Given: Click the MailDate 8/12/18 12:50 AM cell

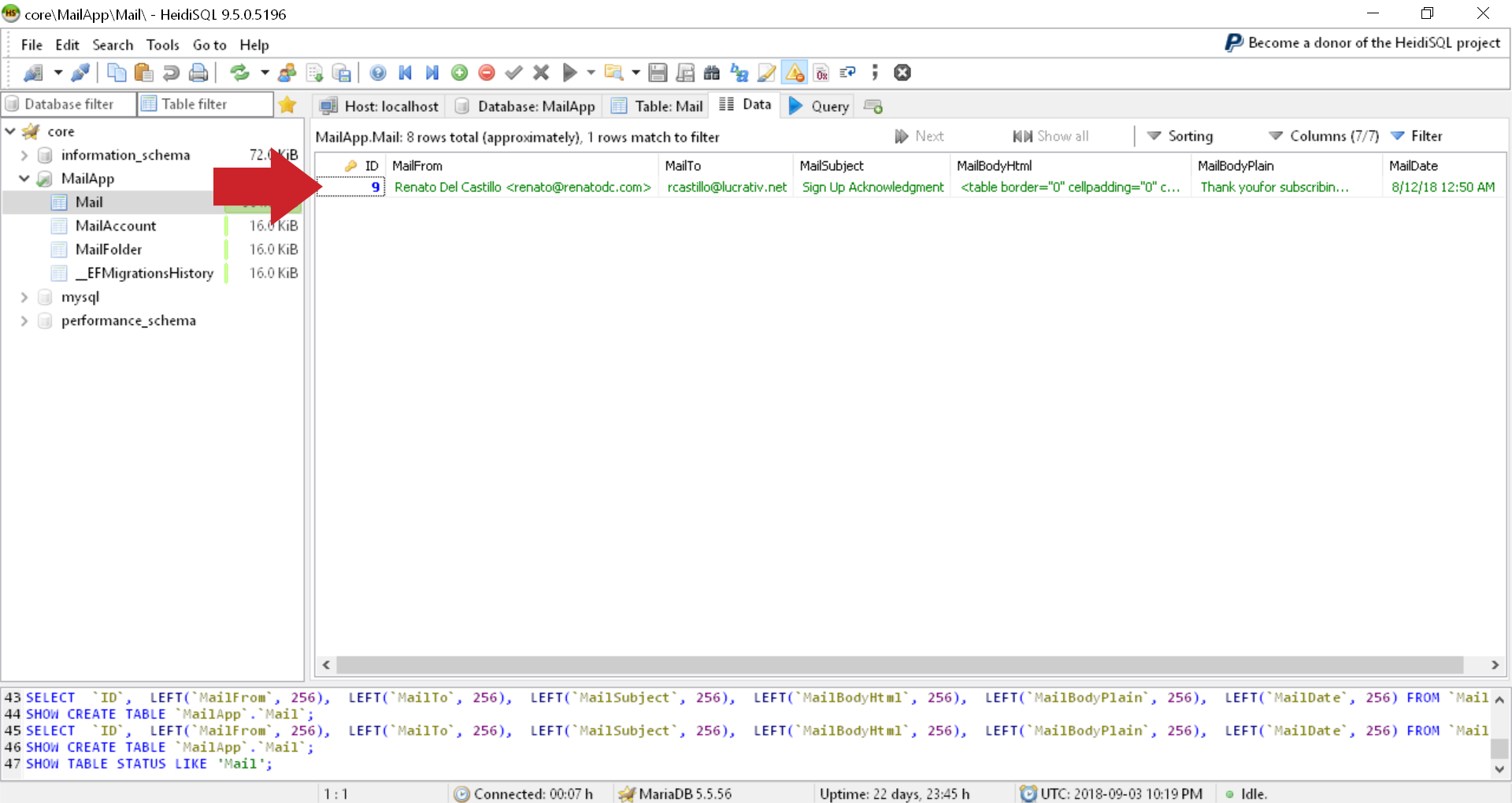Looking at the screenshot, I should click(1443, 187).
